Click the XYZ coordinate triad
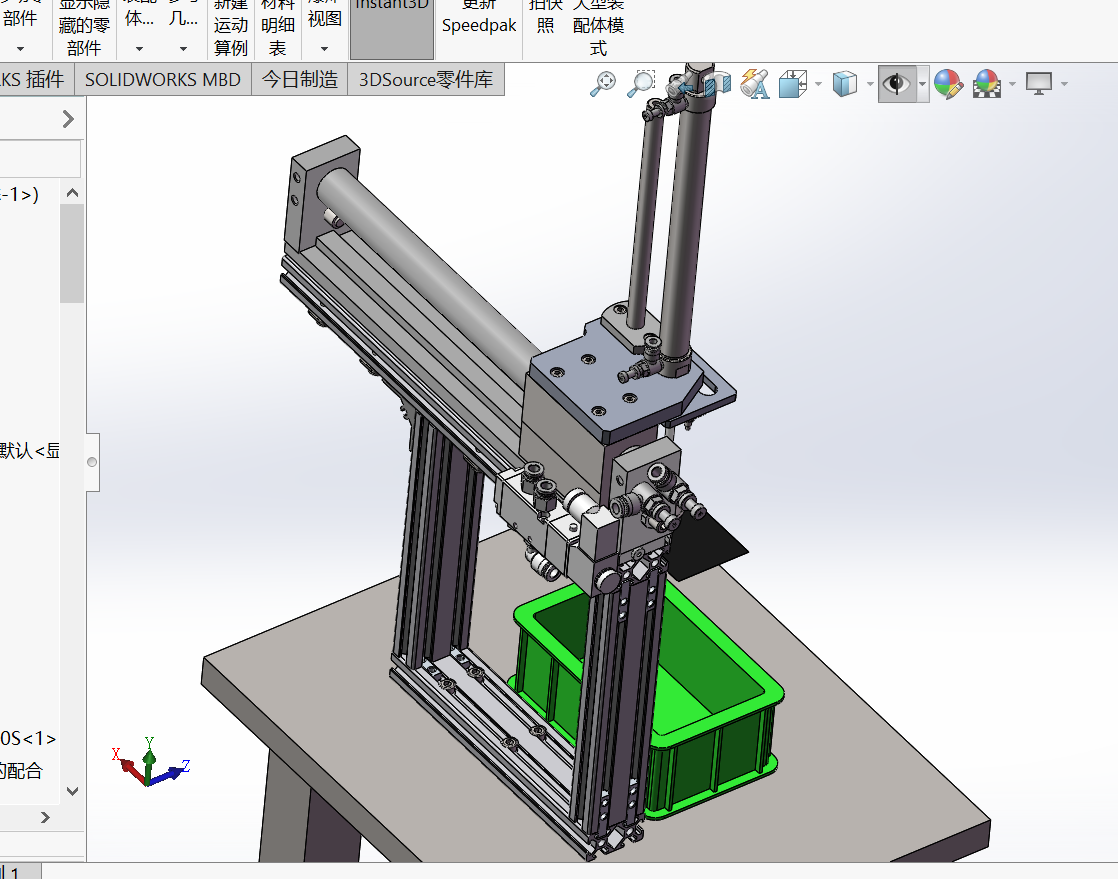Screen dimensions: 1118x879 (x=150, y=762)
